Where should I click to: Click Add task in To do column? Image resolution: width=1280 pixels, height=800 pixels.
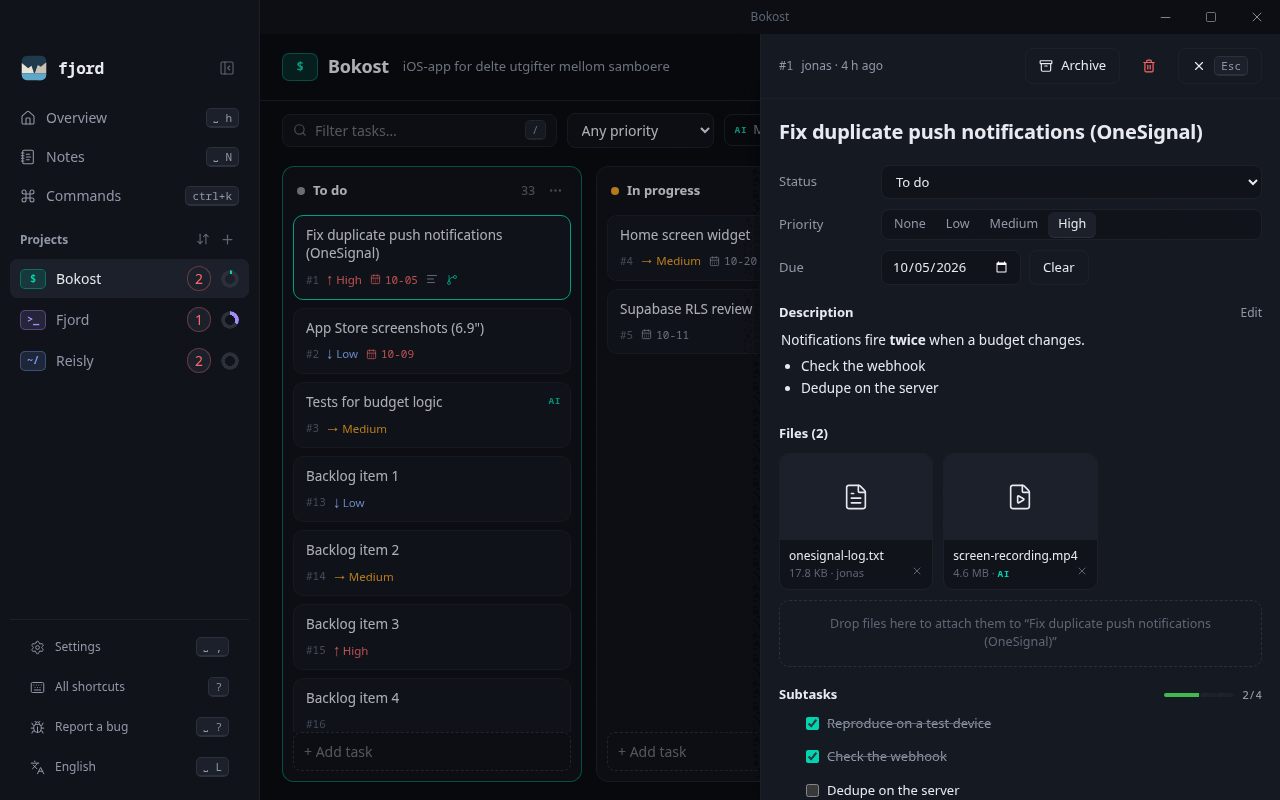[x=432, y=752]
